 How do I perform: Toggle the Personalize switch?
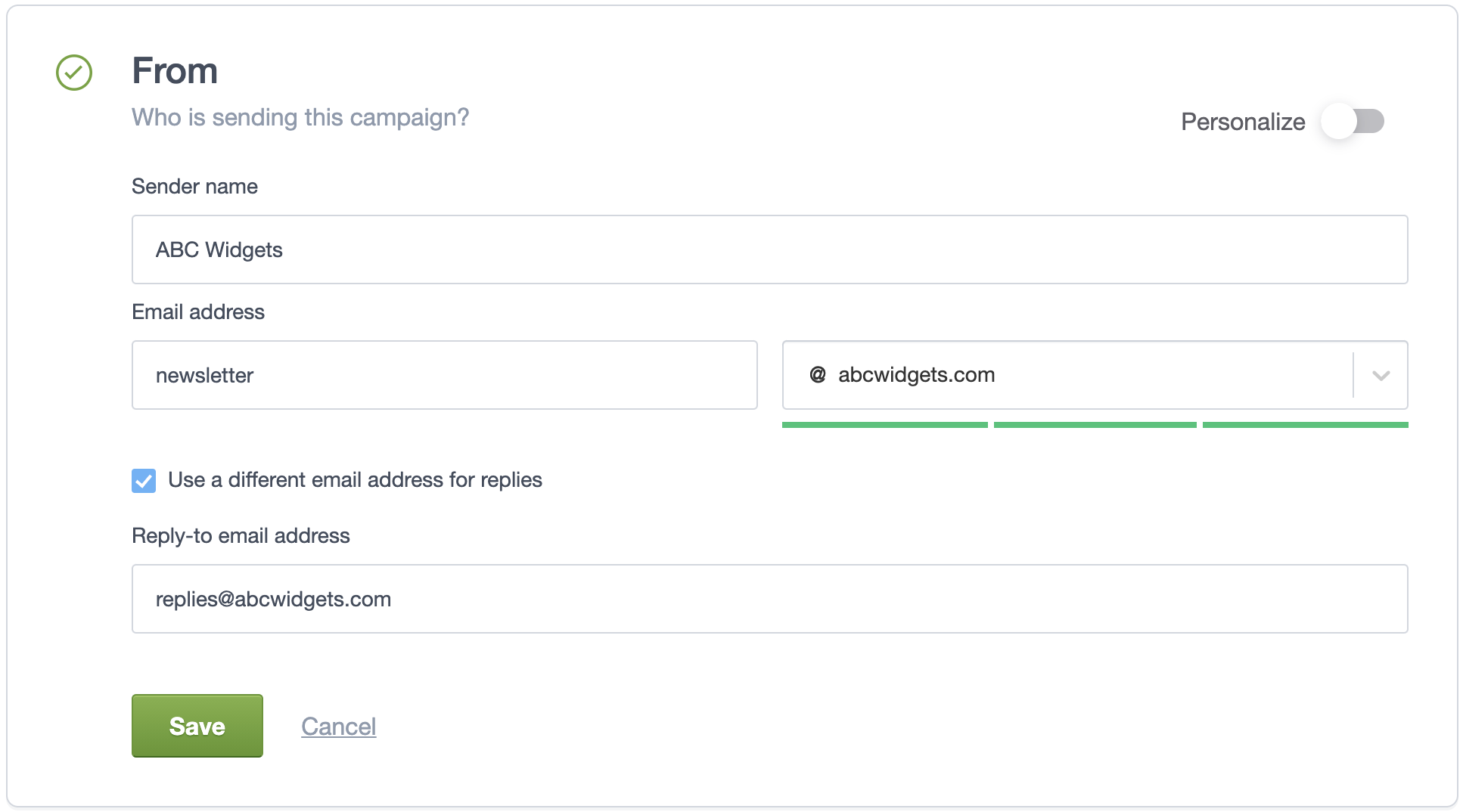pyautogui.click(x=1353, y=122)
